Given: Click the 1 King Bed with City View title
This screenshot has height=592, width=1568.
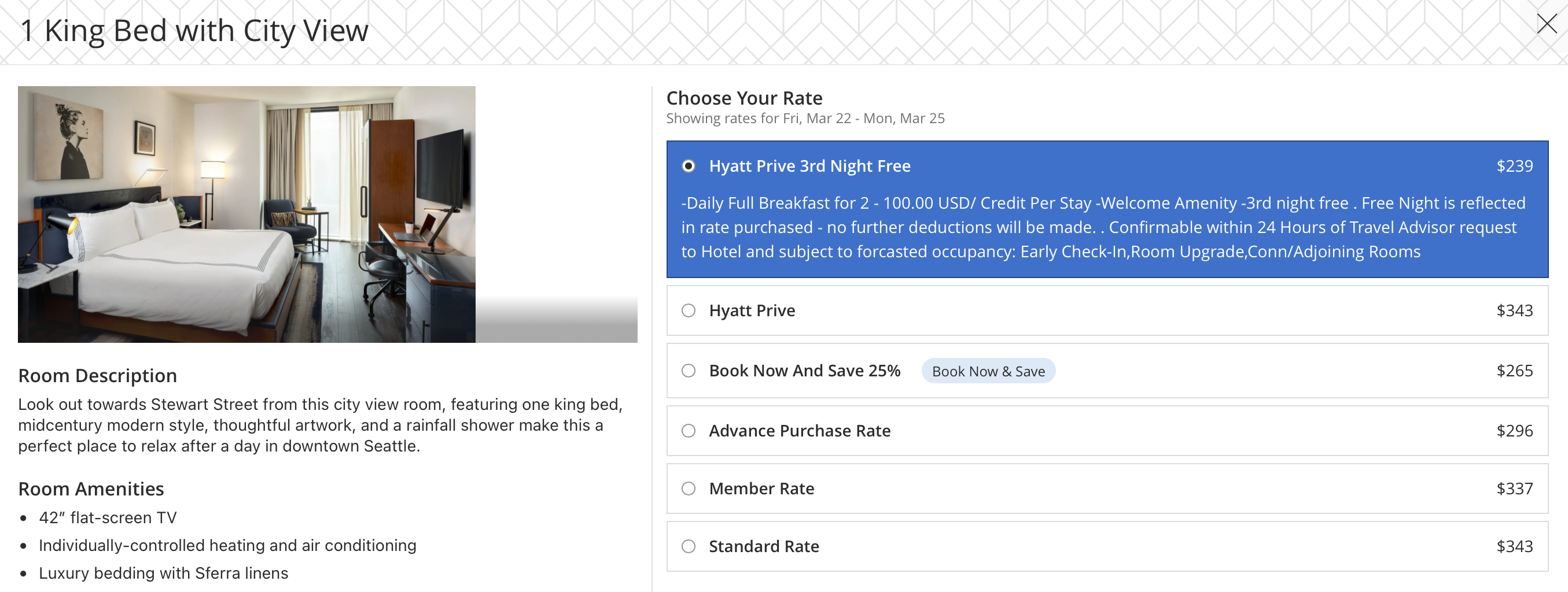Looking at the screenshot, I should click(194, 31).
